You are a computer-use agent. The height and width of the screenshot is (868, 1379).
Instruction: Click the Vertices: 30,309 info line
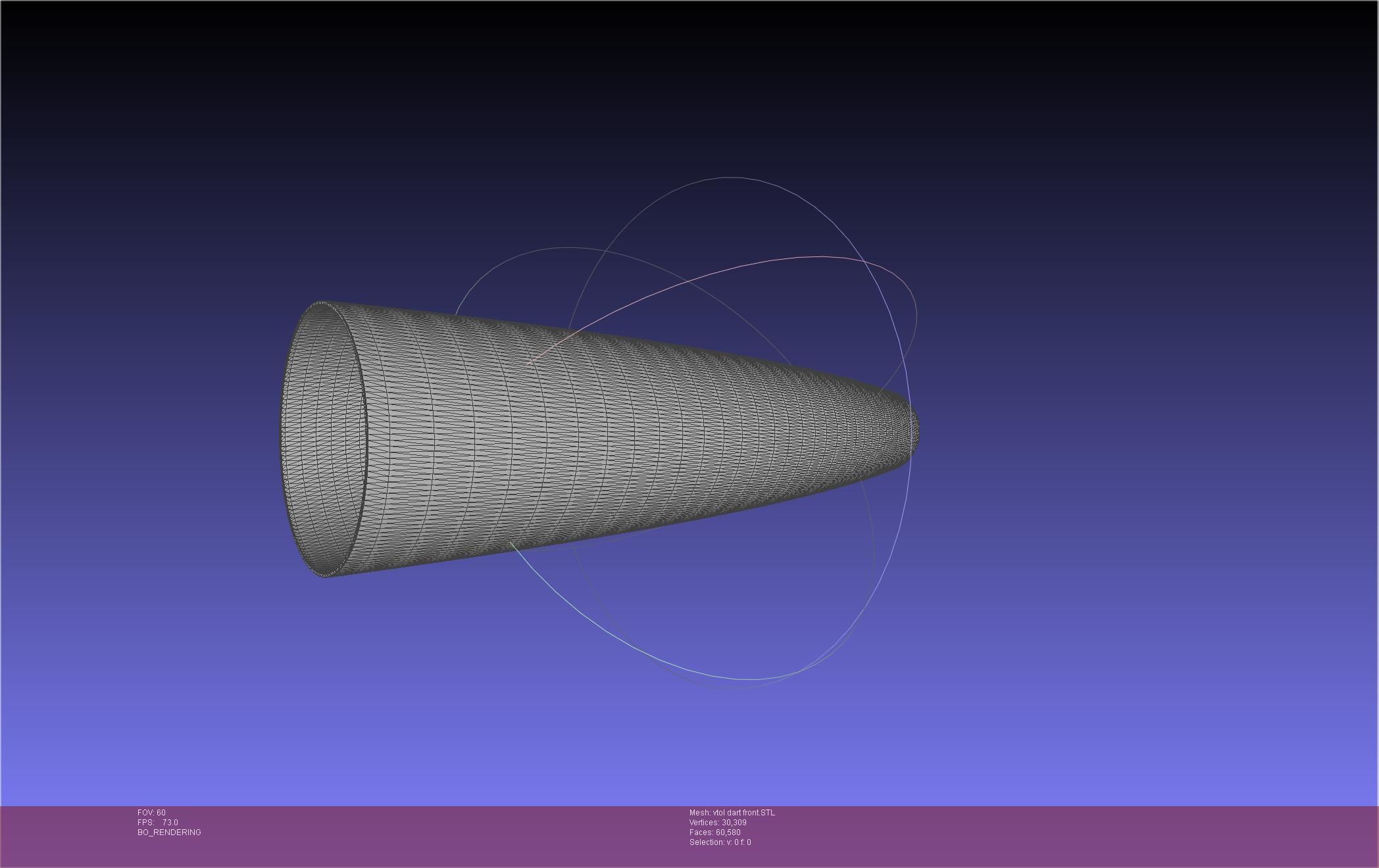click(x=718, y=823)
